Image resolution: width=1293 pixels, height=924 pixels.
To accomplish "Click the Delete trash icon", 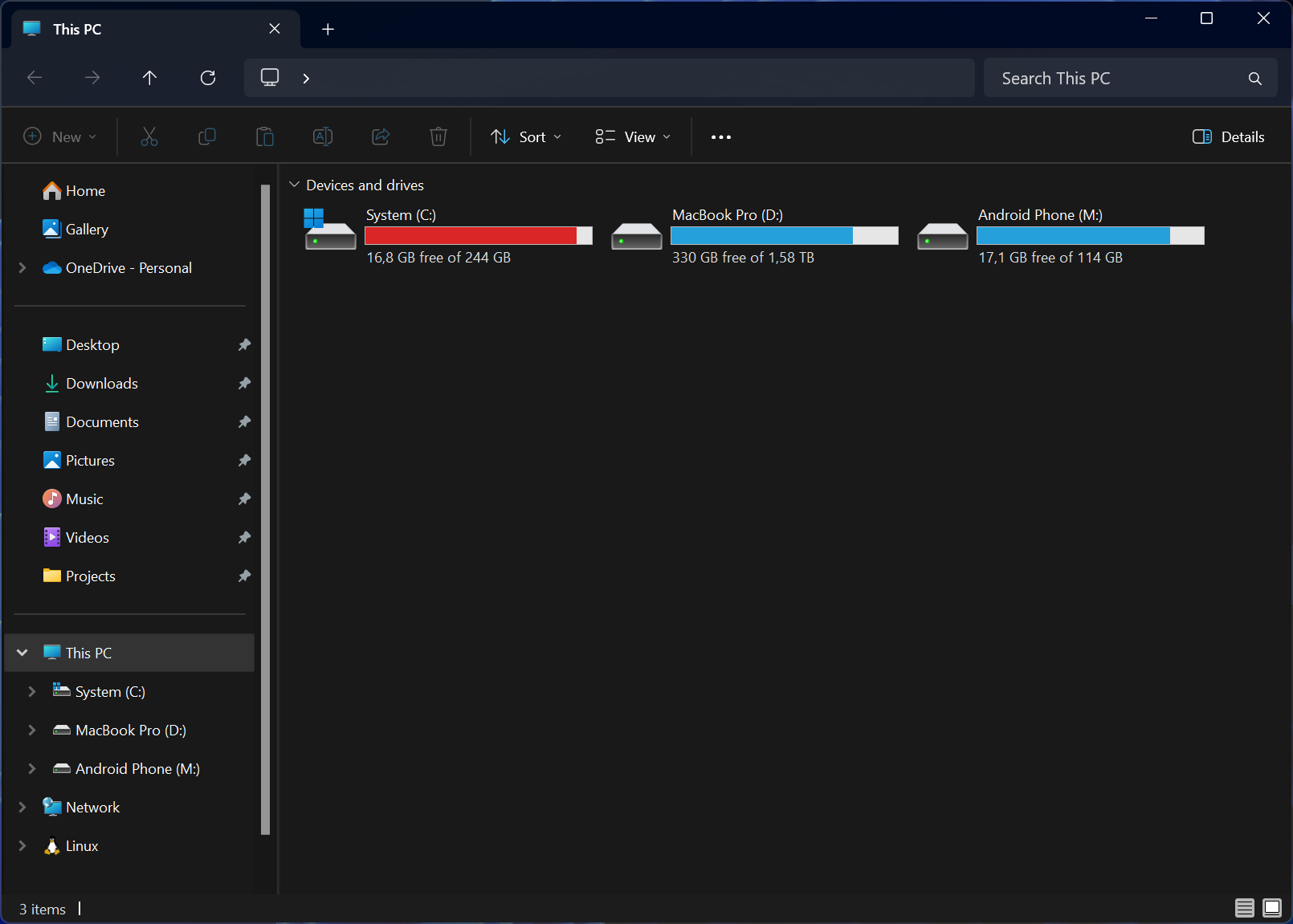I will coord(438,136).
